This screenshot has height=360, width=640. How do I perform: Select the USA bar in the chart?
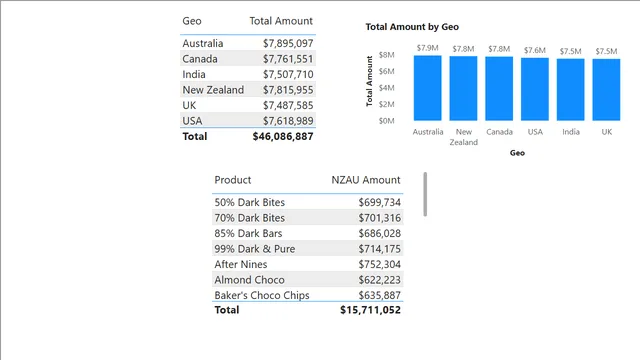click(535, 89)
